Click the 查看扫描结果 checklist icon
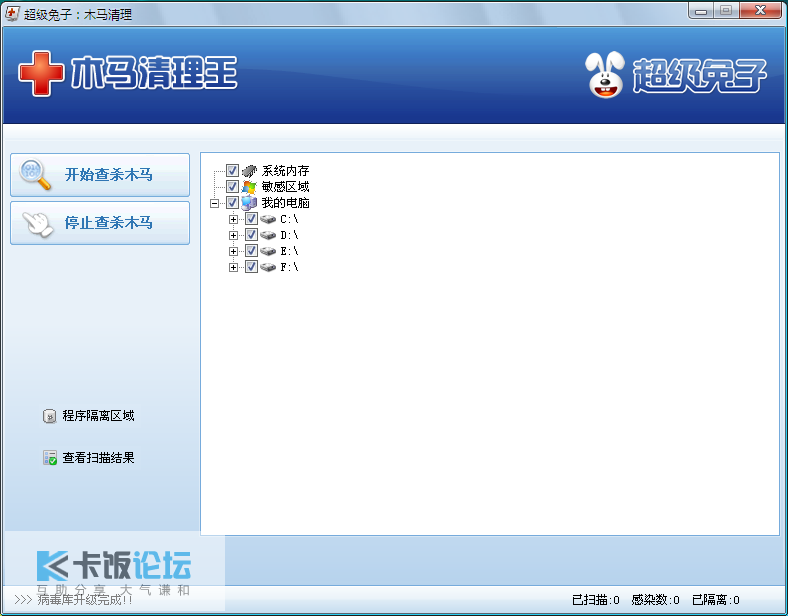 tap(50, 458)
